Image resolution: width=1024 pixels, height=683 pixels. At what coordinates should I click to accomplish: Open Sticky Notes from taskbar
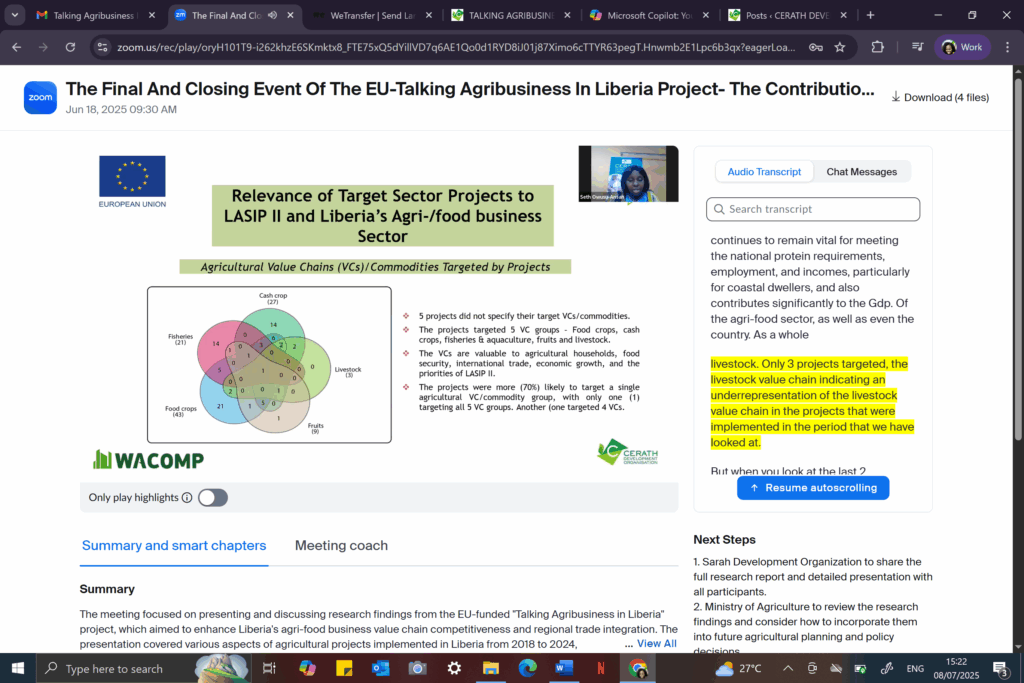(344, 668)
